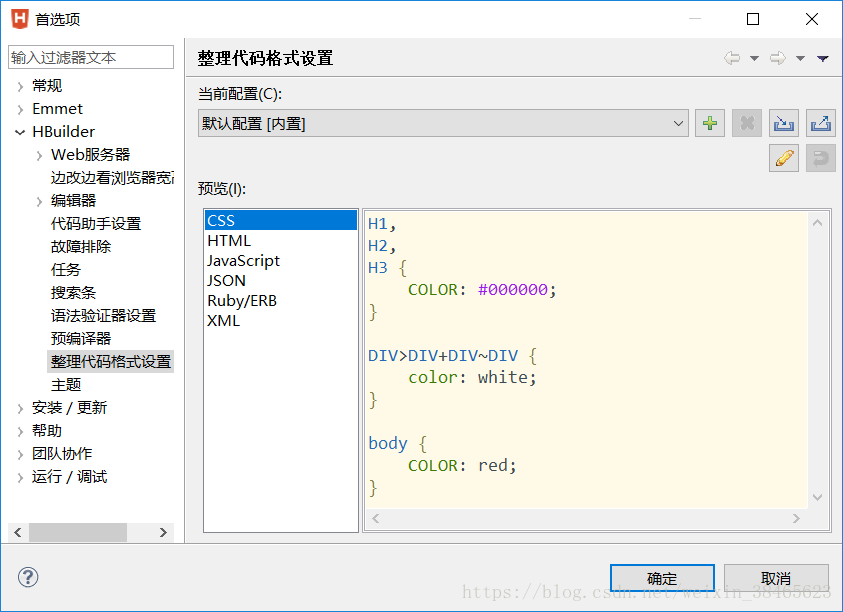The image size is (843, 612).
Task: Expand the 团队协作 tree node
Action: pyautogui.click(x=20, y=455)
